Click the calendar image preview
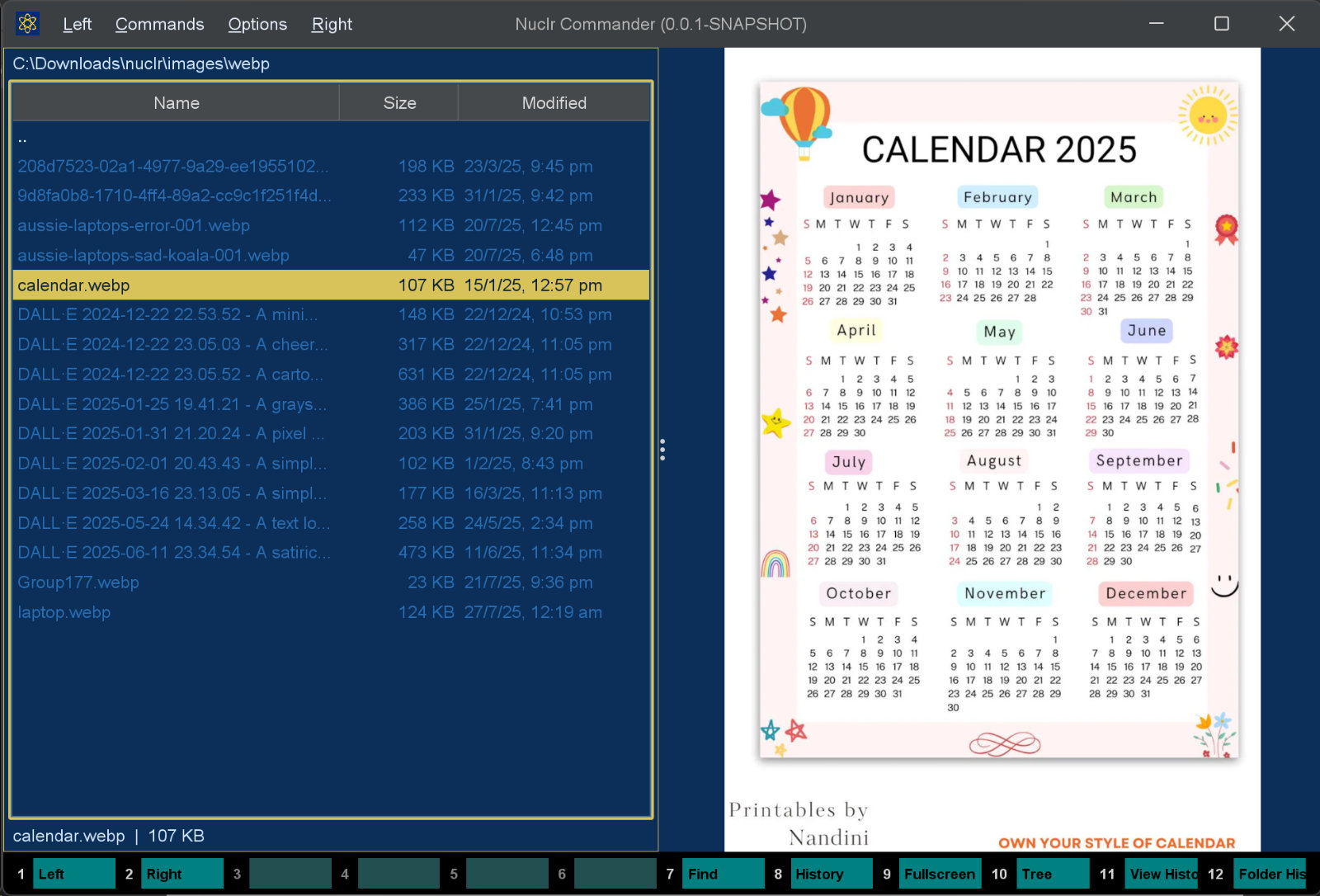Image resolution: width=1320 pixels, height=896 pixels. pyautogui.click(x=992, y=450)
